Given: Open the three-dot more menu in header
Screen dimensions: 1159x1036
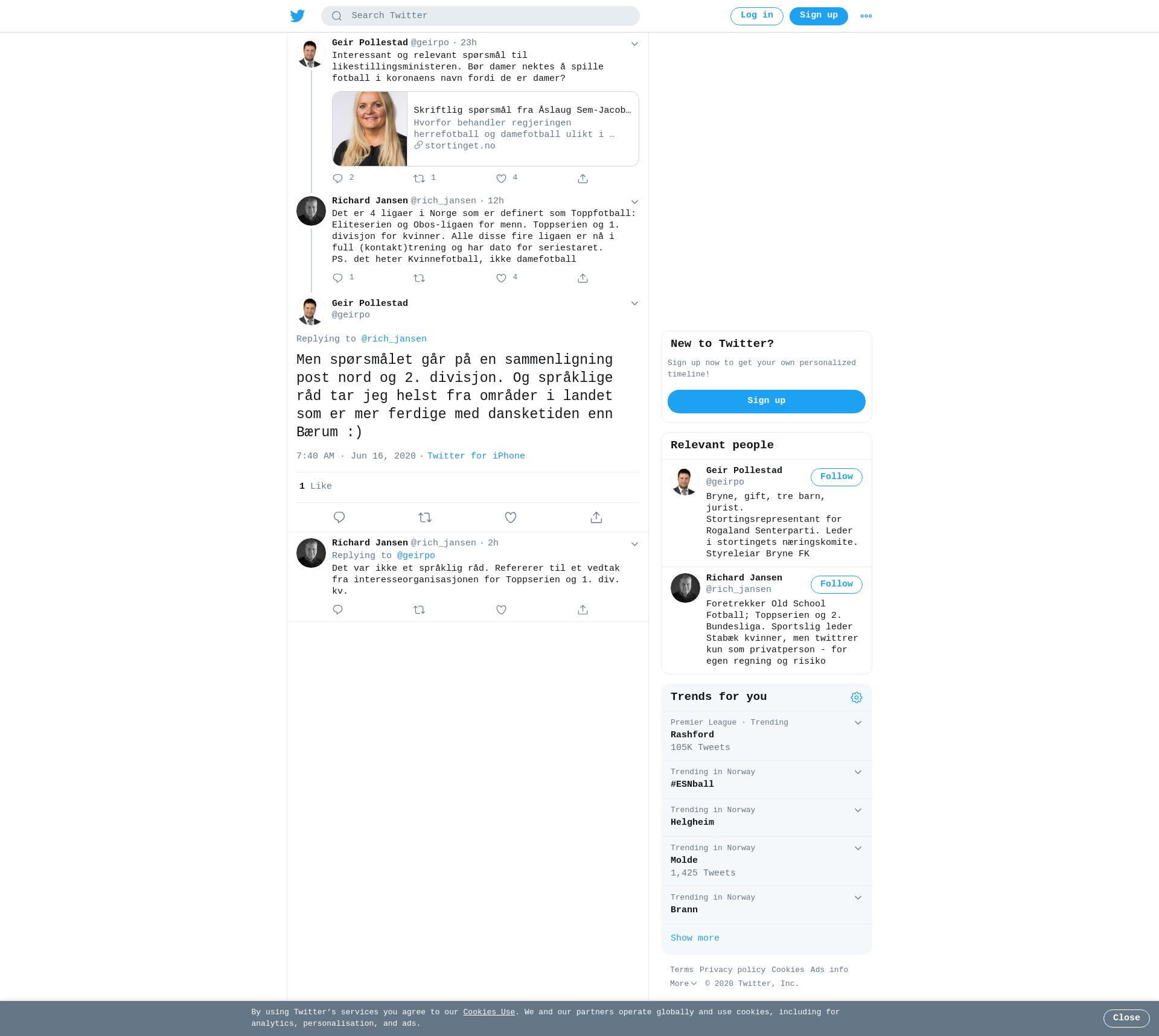Looking at the screenshot, I should pos(866,16).
